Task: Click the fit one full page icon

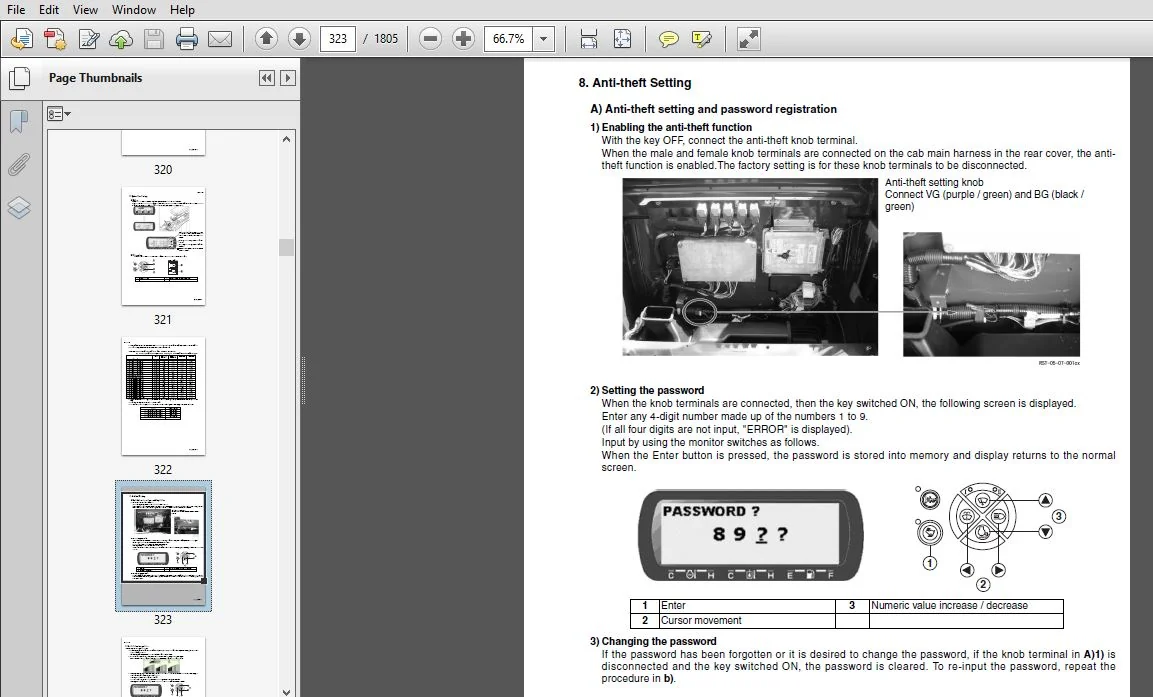Action: 622,39
